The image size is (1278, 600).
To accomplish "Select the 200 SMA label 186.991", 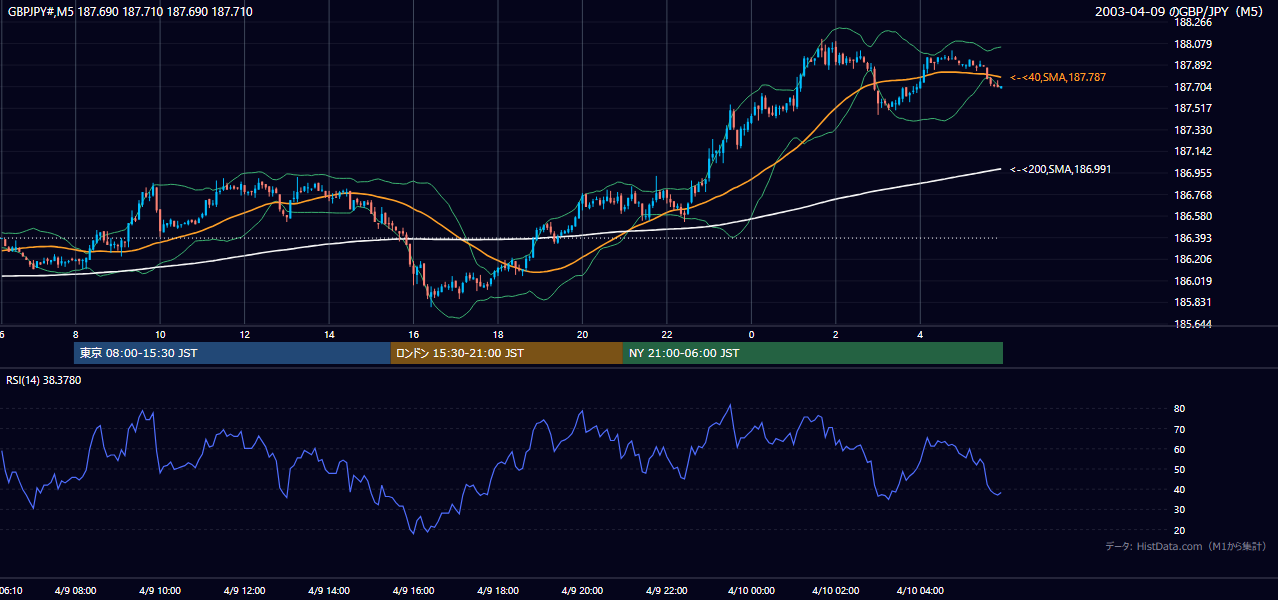I will (x=1060, y=169).
